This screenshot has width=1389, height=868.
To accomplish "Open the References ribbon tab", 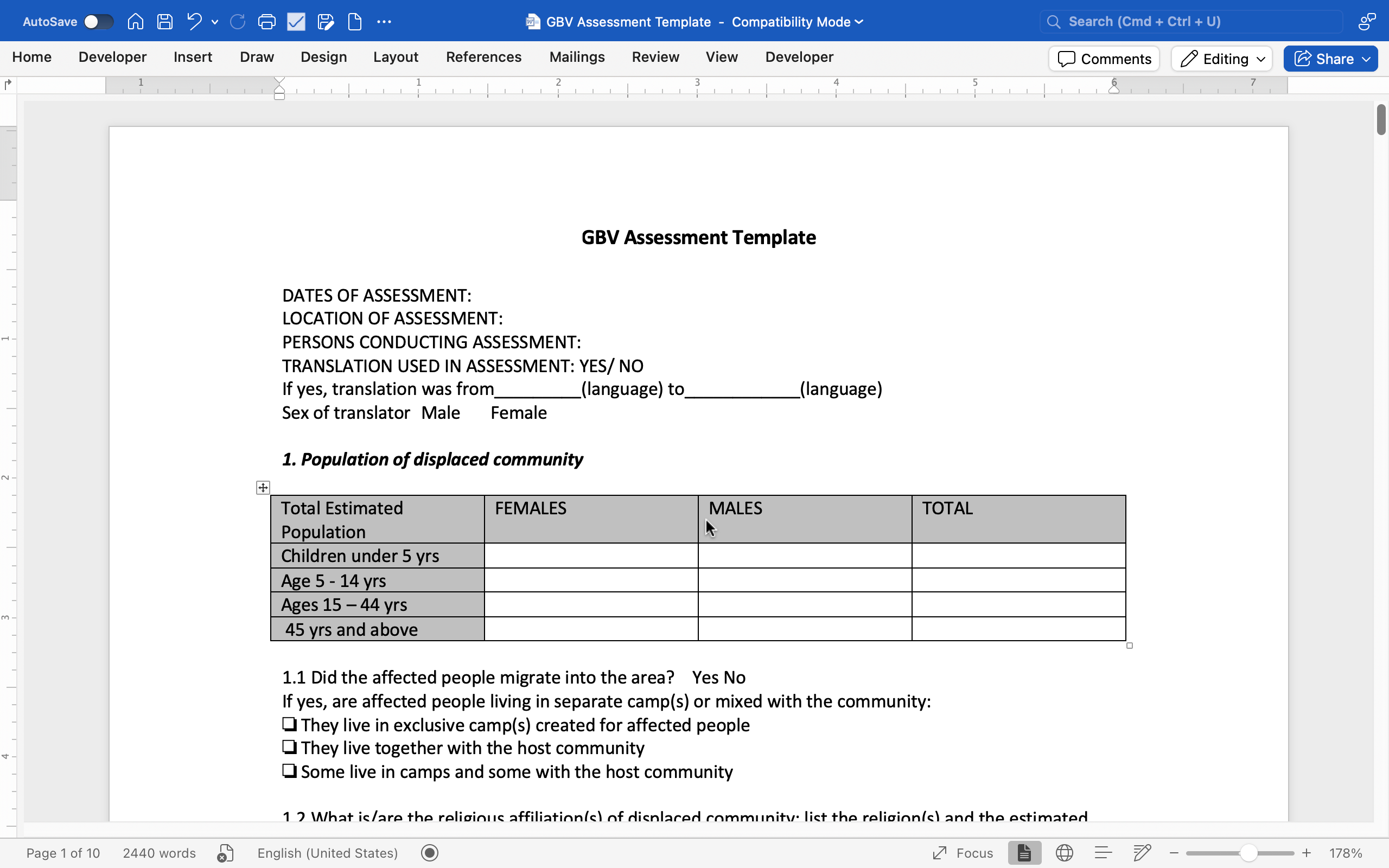I will tap(483, 57).
